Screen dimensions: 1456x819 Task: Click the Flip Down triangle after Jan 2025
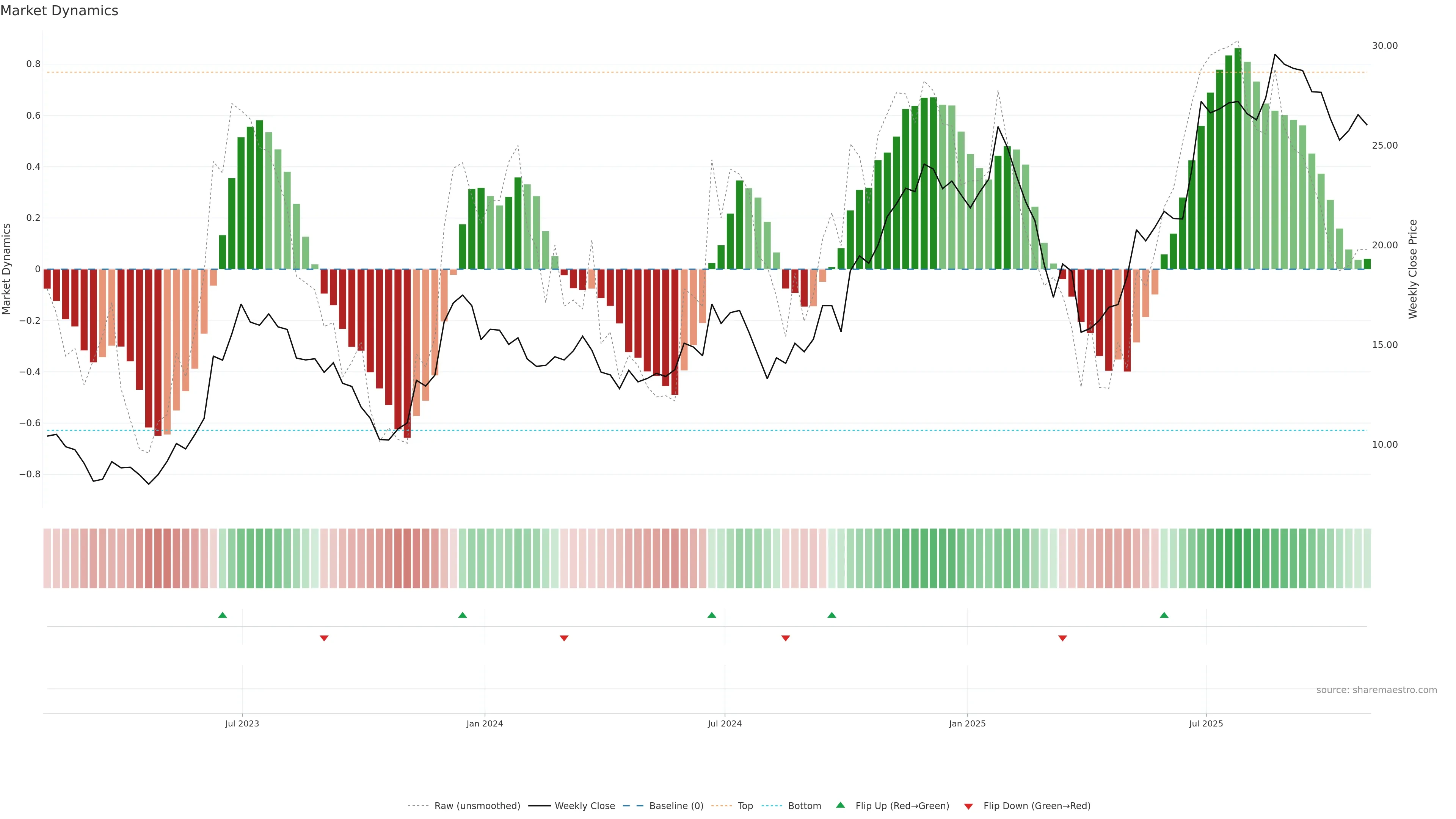[1062, 638]
